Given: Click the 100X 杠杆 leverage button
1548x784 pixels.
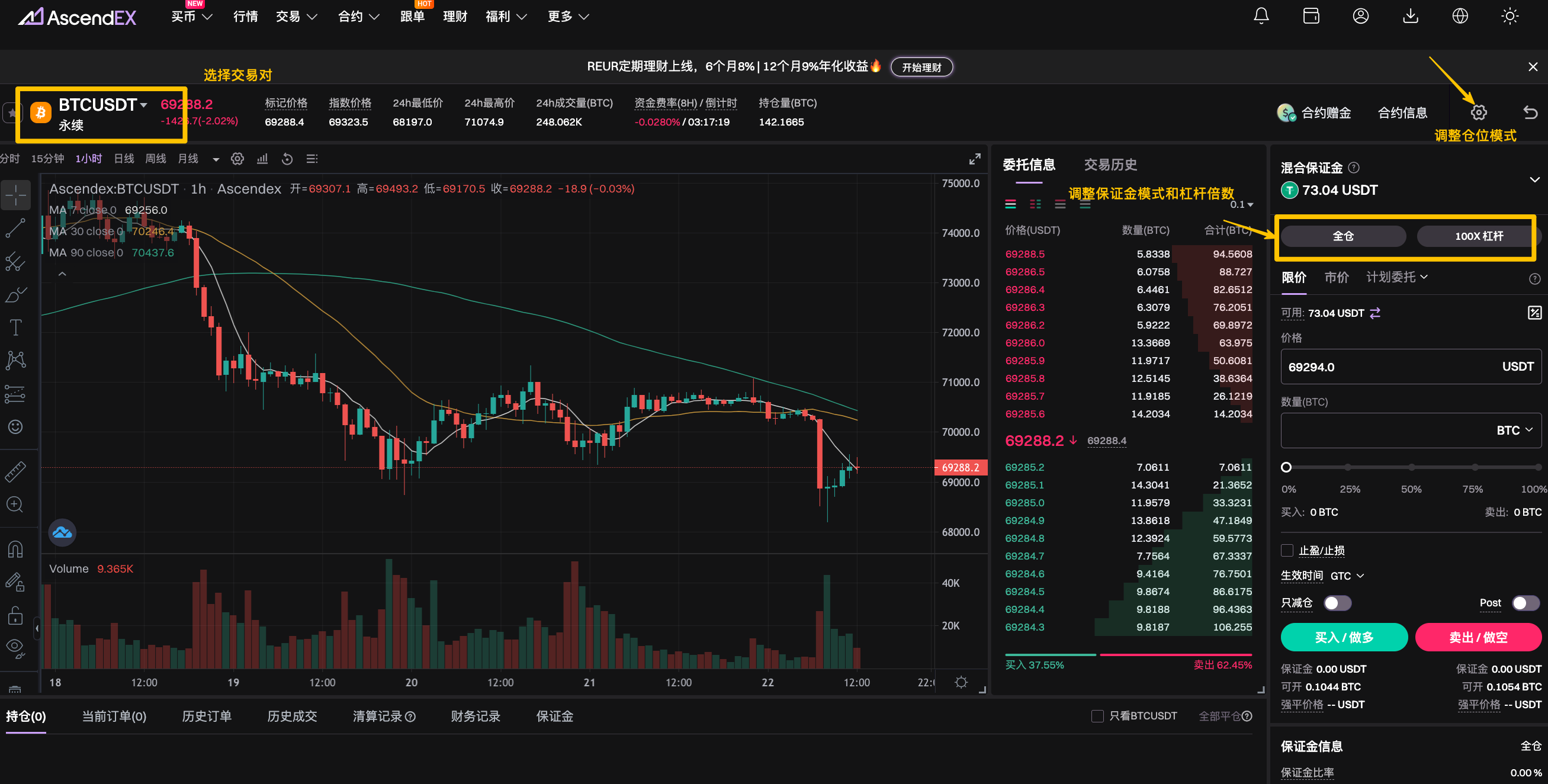Looking at the screenshot, I should coord(1478,236).
